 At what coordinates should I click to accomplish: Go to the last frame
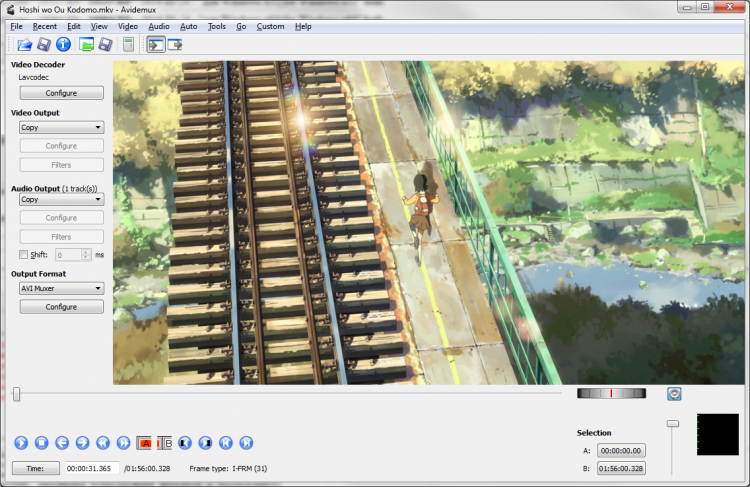[x=246, y=443]
